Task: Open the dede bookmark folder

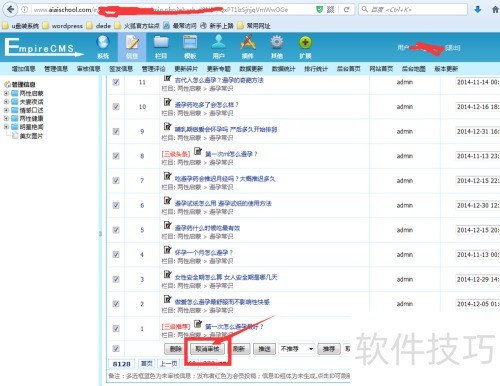Action: pos(99,26)
